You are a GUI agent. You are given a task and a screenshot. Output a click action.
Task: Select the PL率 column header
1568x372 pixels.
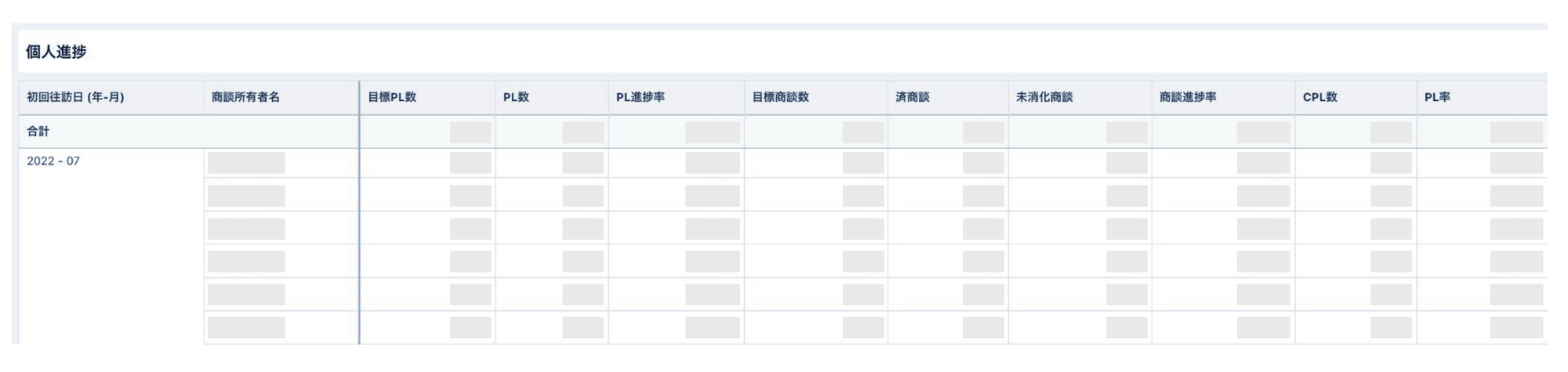pos(1437,98)
